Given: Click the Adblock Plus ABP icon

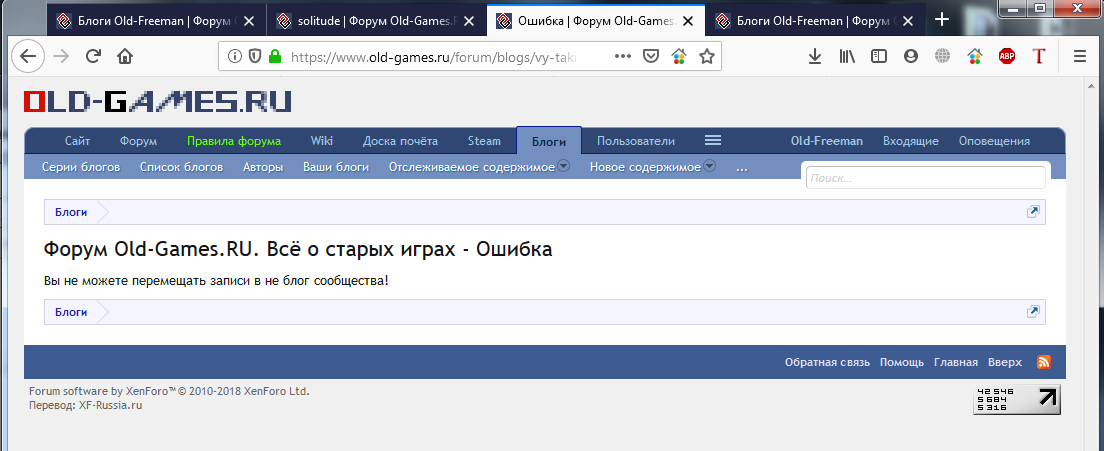Looking at the screenshot, I should pos(1007,57).
